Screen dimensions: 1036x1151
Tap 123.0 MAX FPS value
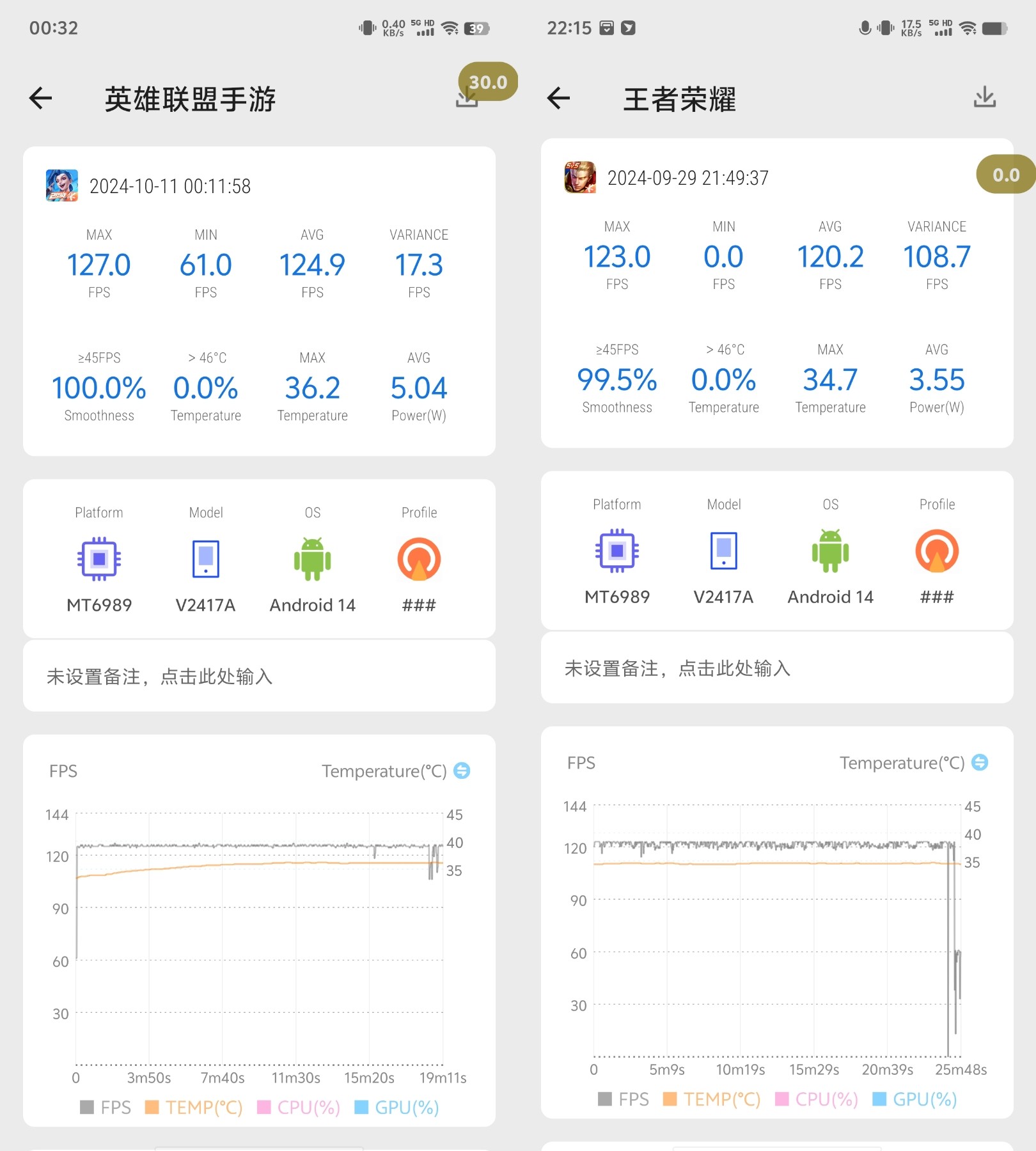617,256
